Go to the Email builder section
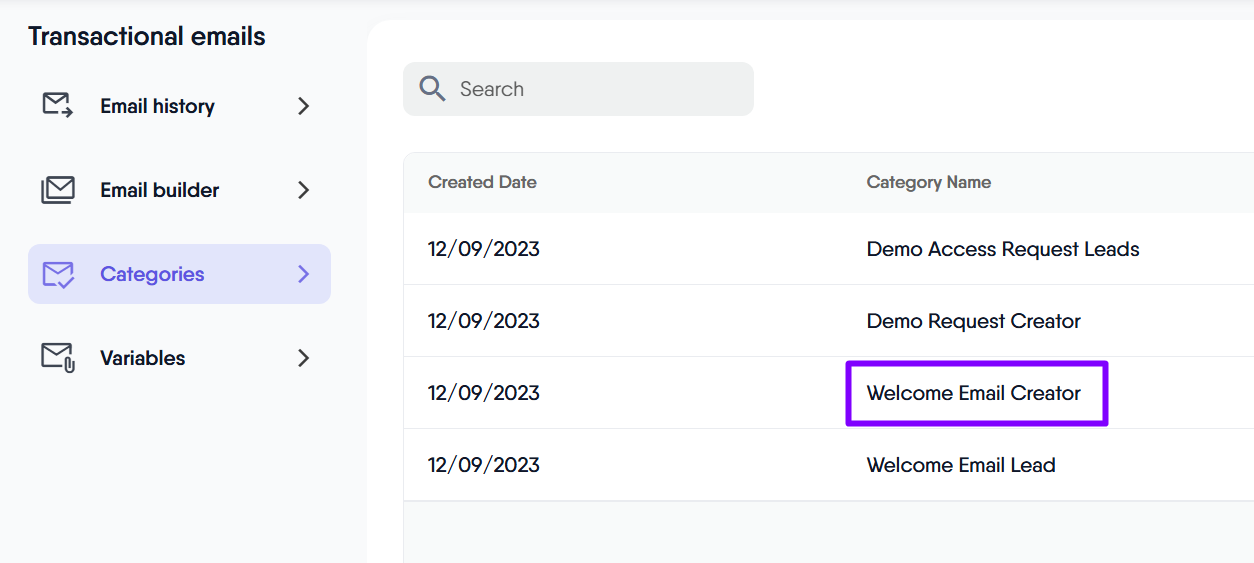This screenshot has height=563, width=1254. click(x=159, y=190)
